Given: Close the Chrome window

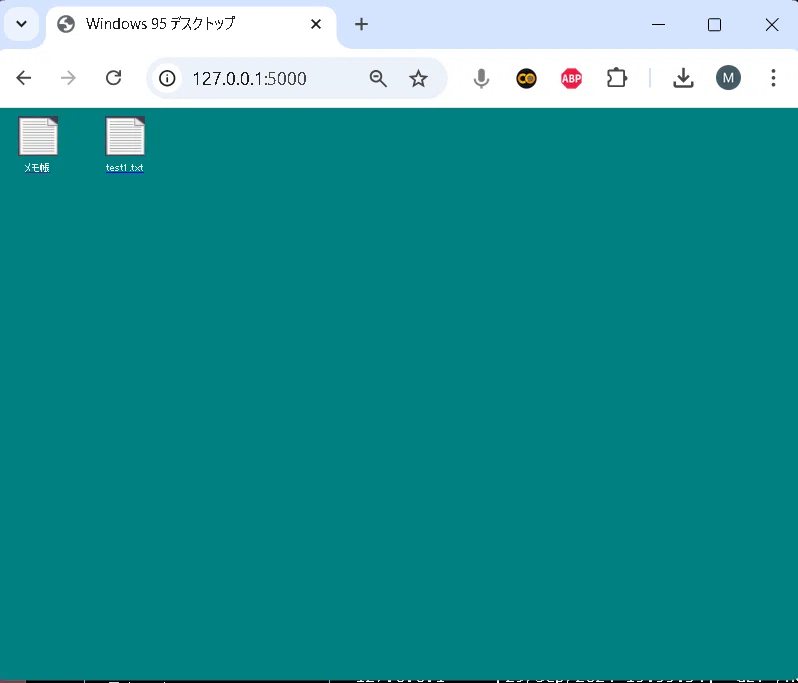Looking at the screenshot, I should tap(772, 24).
